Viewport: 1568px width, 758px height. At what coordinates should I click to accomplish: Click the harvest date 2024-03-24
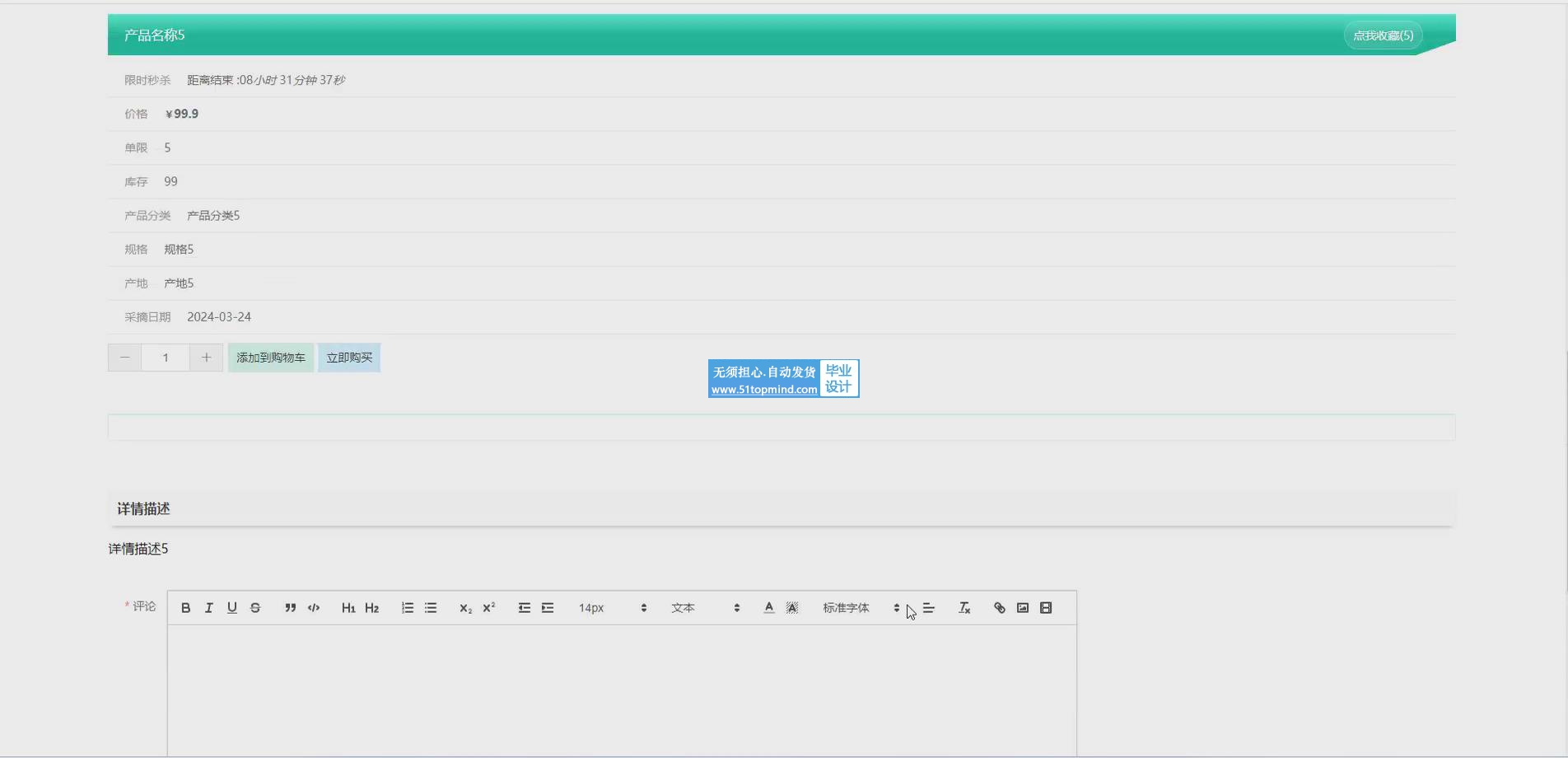219,317
